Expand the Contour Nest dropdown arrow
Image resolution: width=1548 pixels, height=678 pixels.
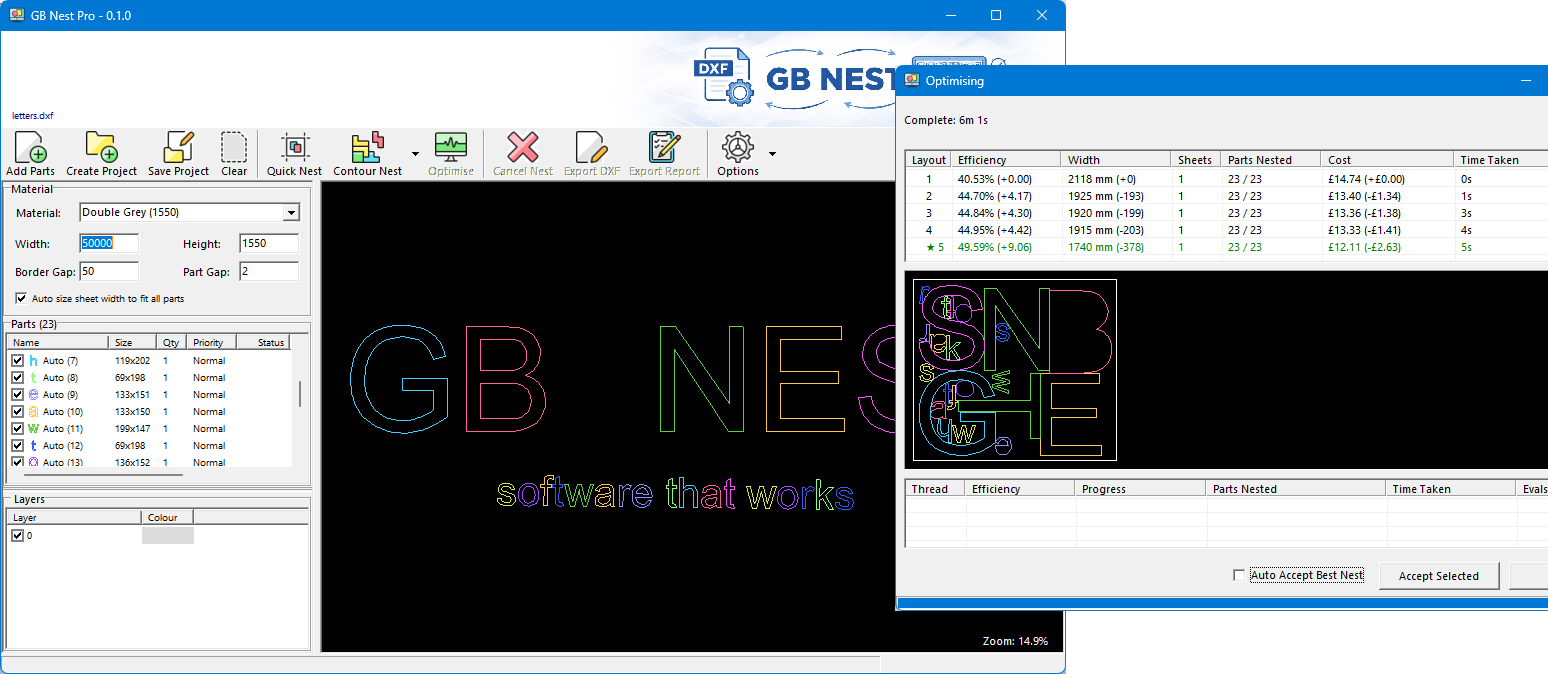click(415, 154)
